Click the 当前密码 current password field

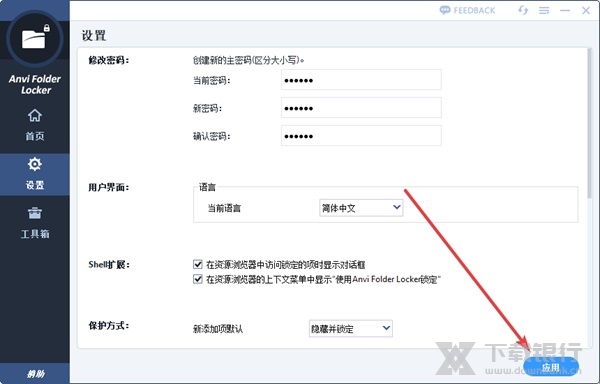361,80
